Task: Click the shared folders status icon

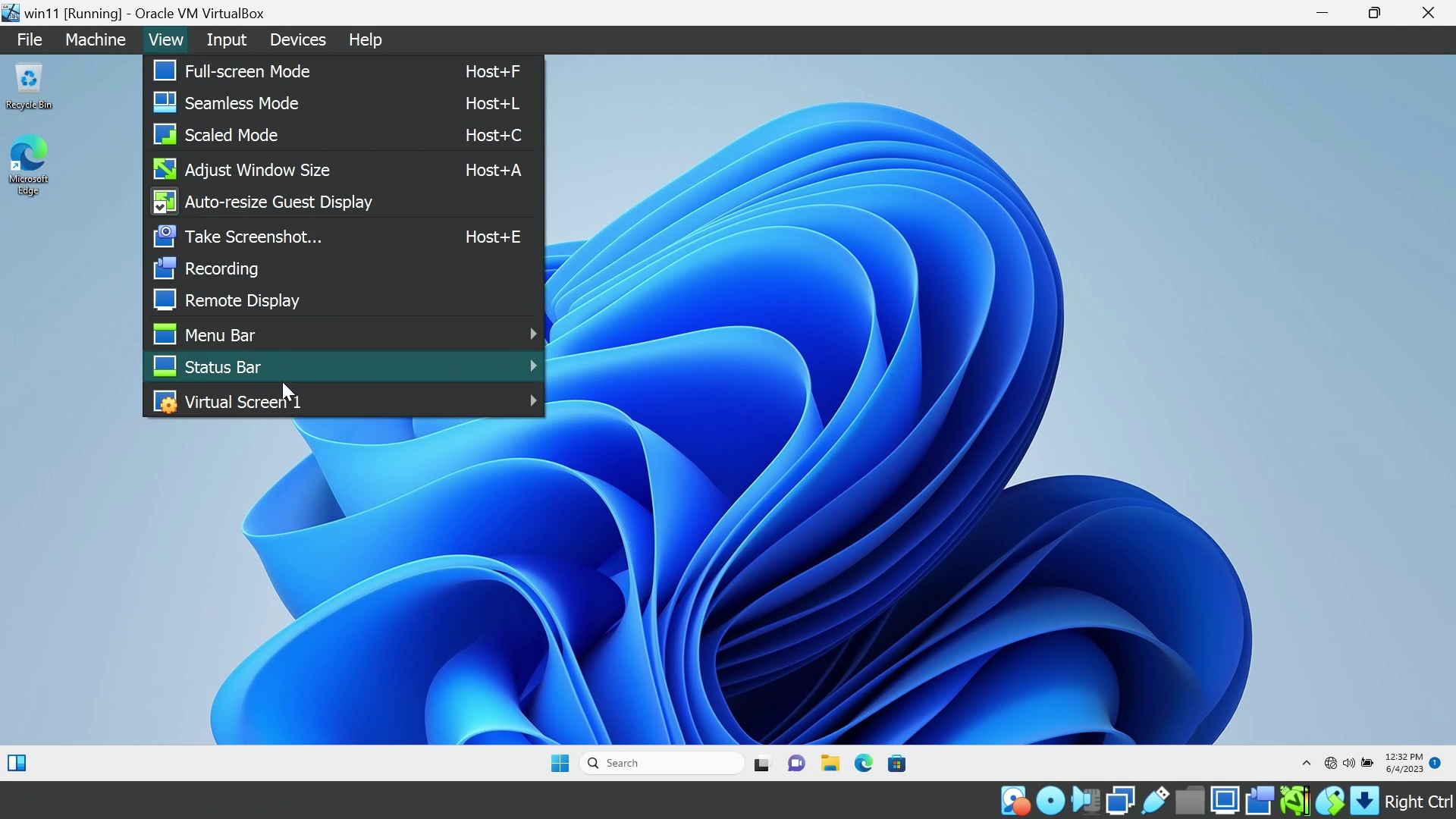Action: 1190,801
